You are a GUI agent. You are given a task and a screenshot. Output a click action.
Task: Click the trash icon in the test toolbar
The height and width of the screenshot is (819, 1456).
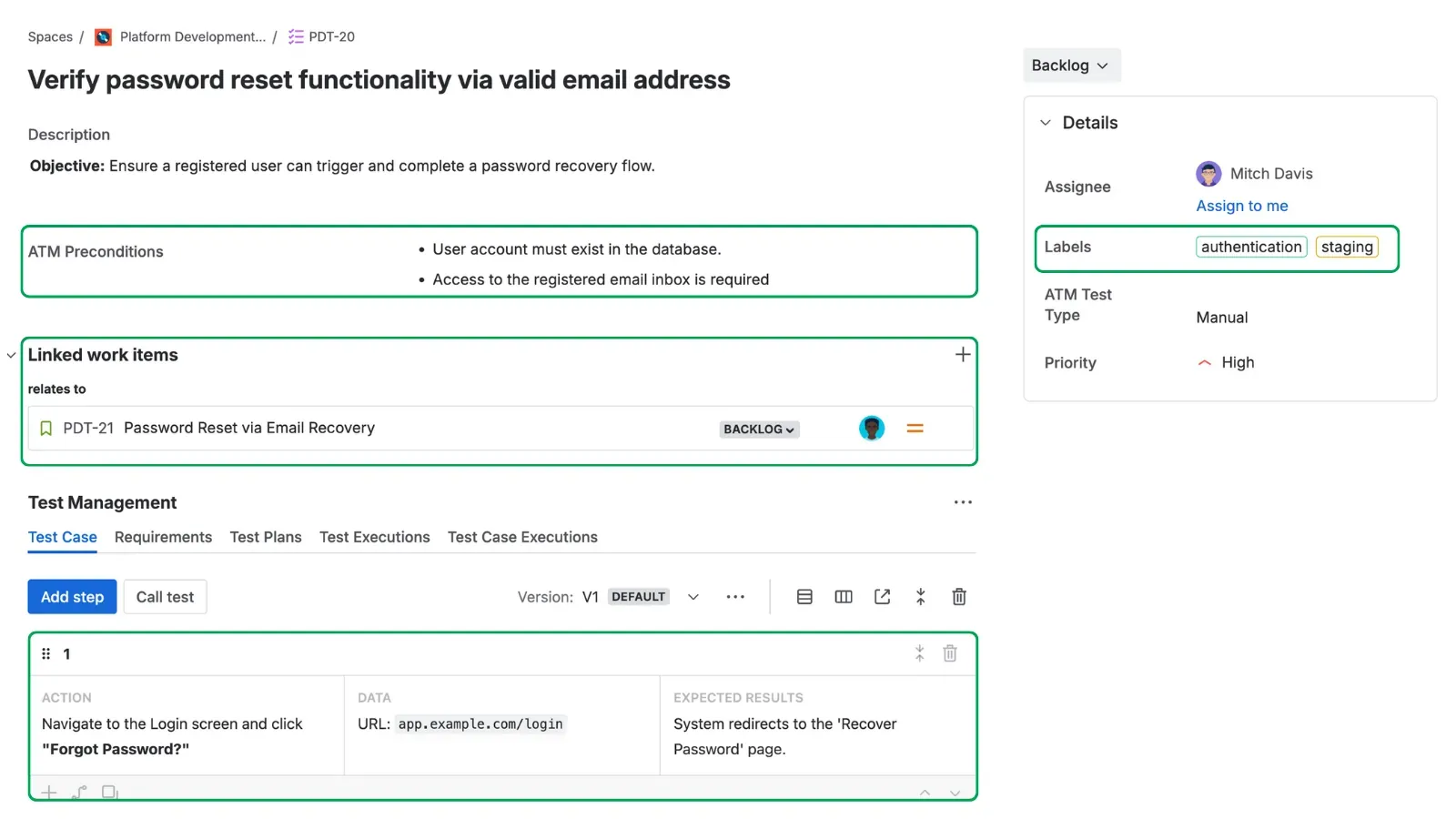(958, 597)
